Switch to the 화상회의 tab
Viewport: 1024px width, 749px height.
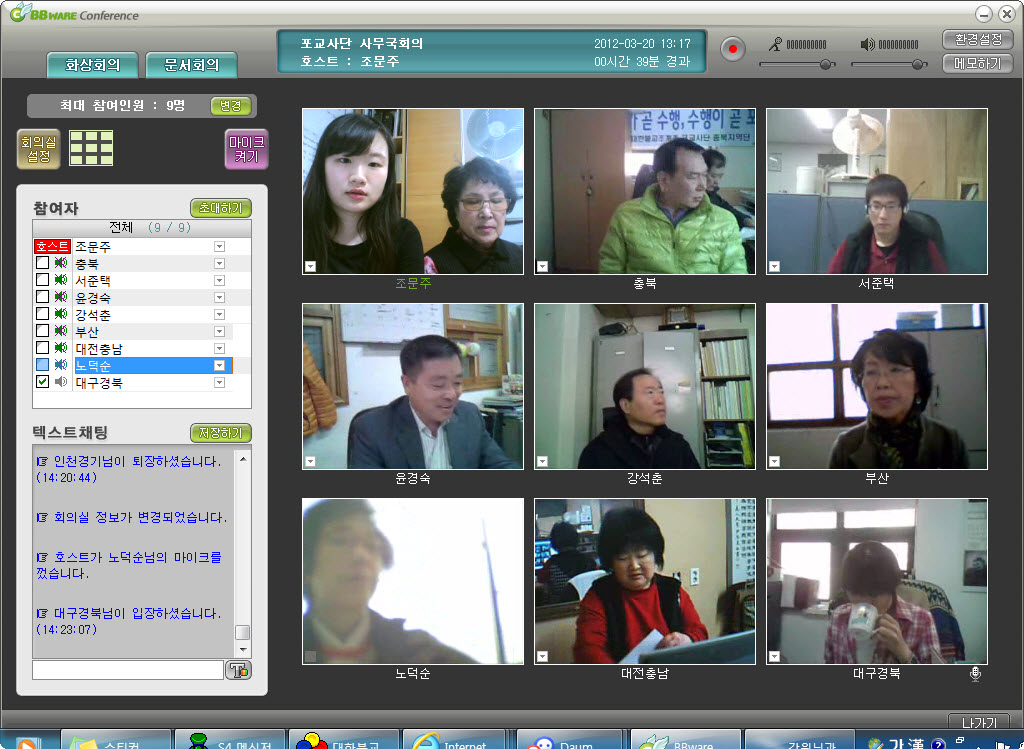[x=92, y=66]
